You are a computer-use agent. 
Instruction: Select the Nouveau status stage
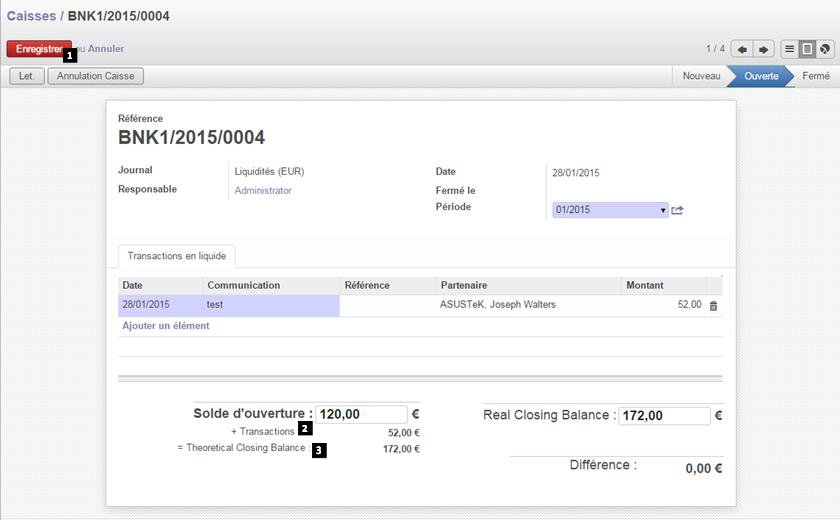(701, 76)
